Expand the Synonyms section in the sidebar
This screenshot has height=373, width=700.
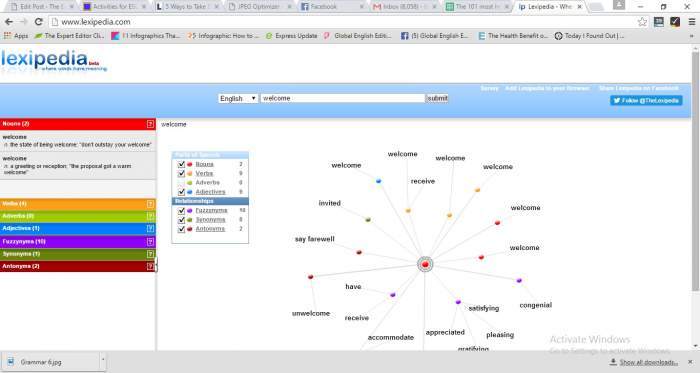[78, 254]
